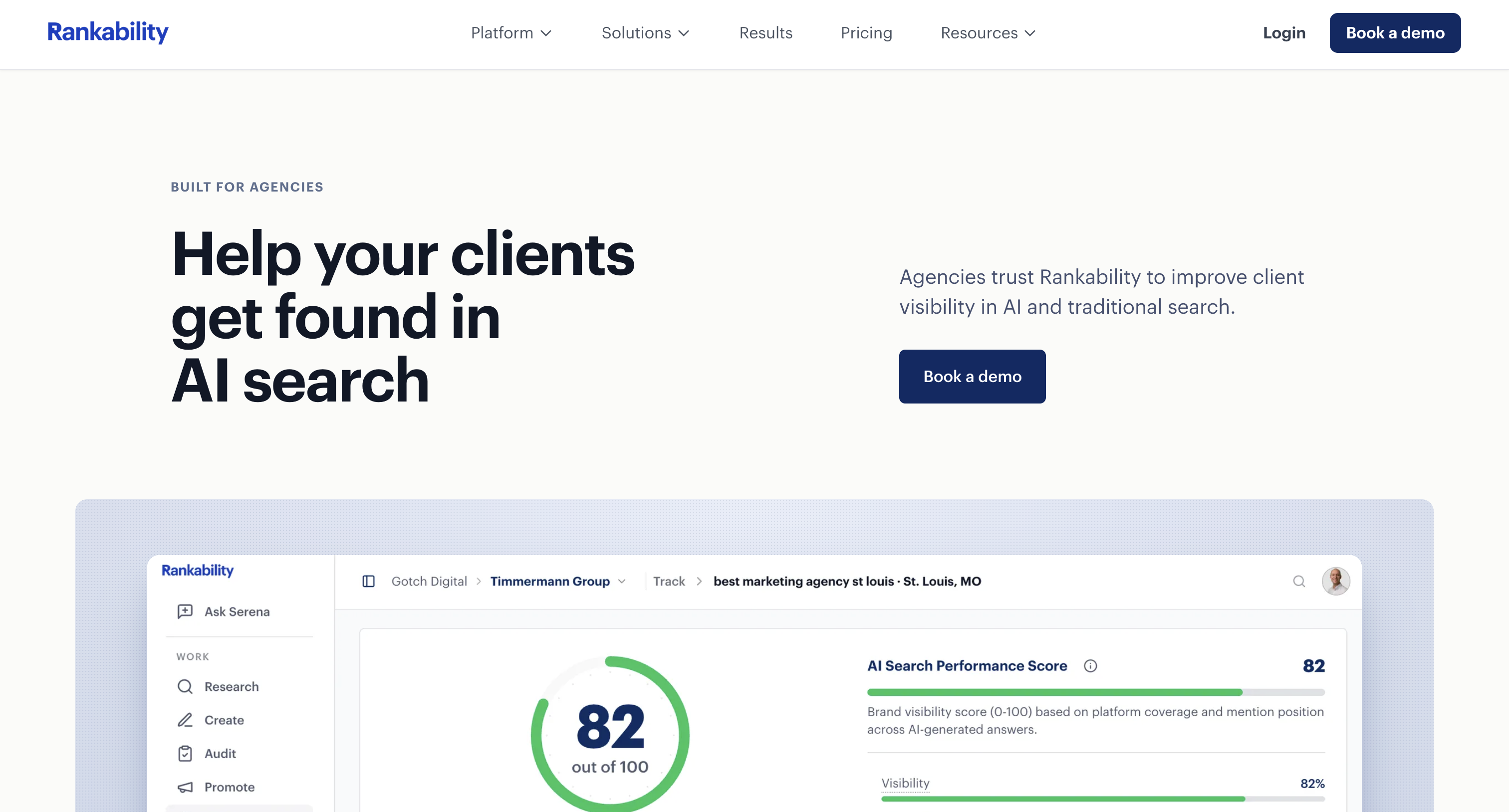Click the Rankability logo in header
1509x812 pixels.
(x=108, y=32)
